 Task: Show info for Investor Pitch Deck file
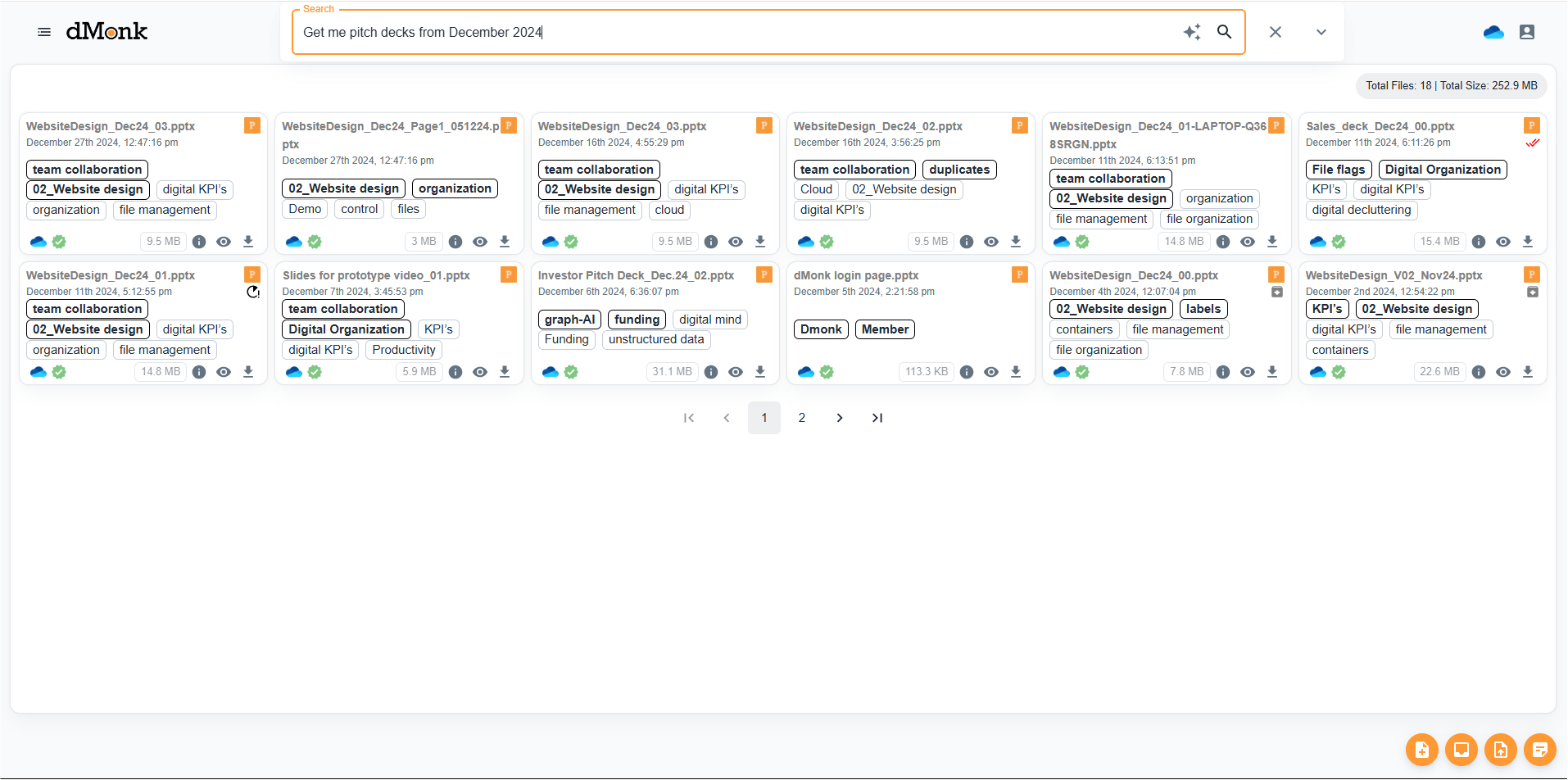click(x=711, y=372)
